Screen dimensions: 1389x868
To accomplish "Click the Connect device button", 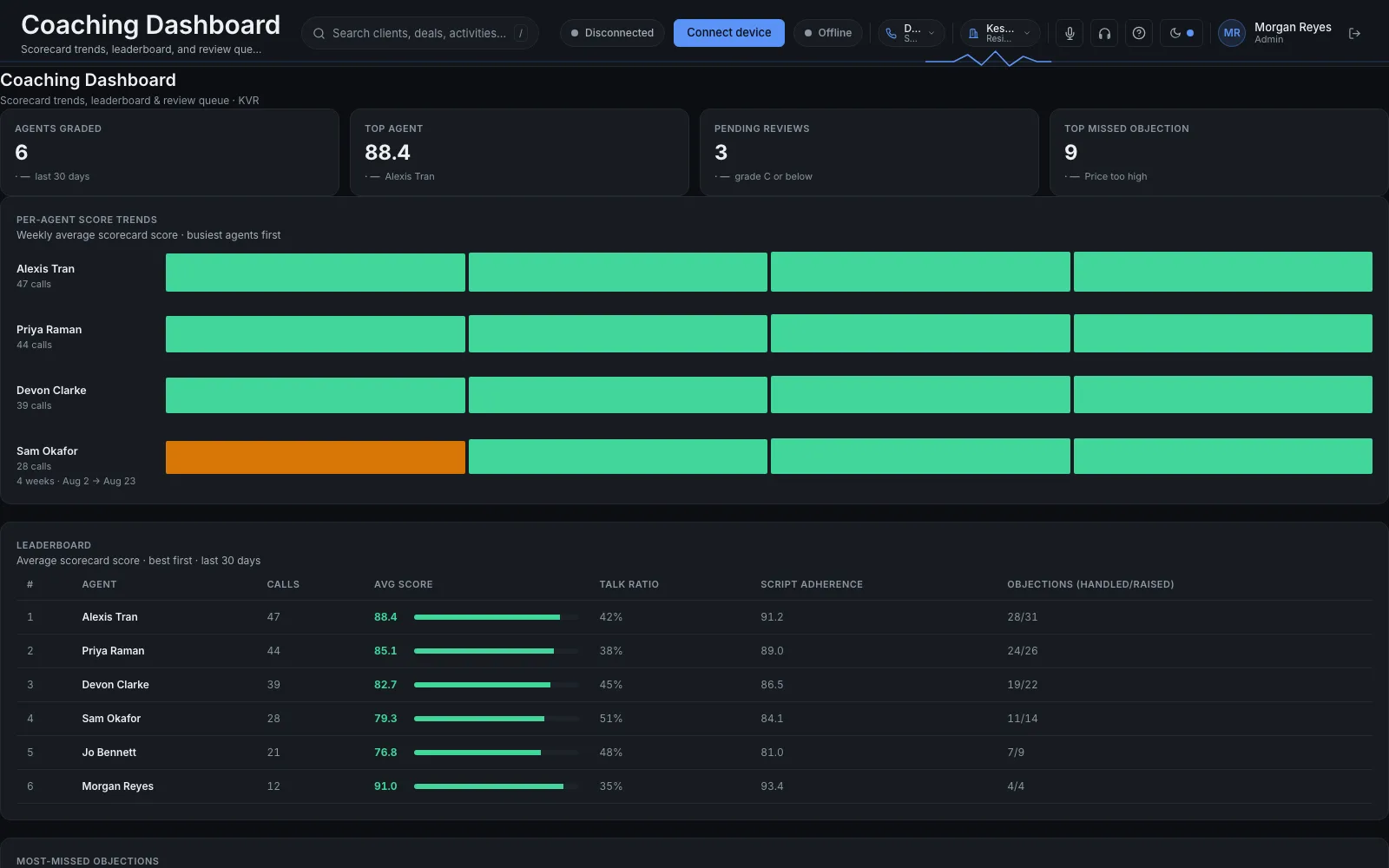I will [728, 33].
